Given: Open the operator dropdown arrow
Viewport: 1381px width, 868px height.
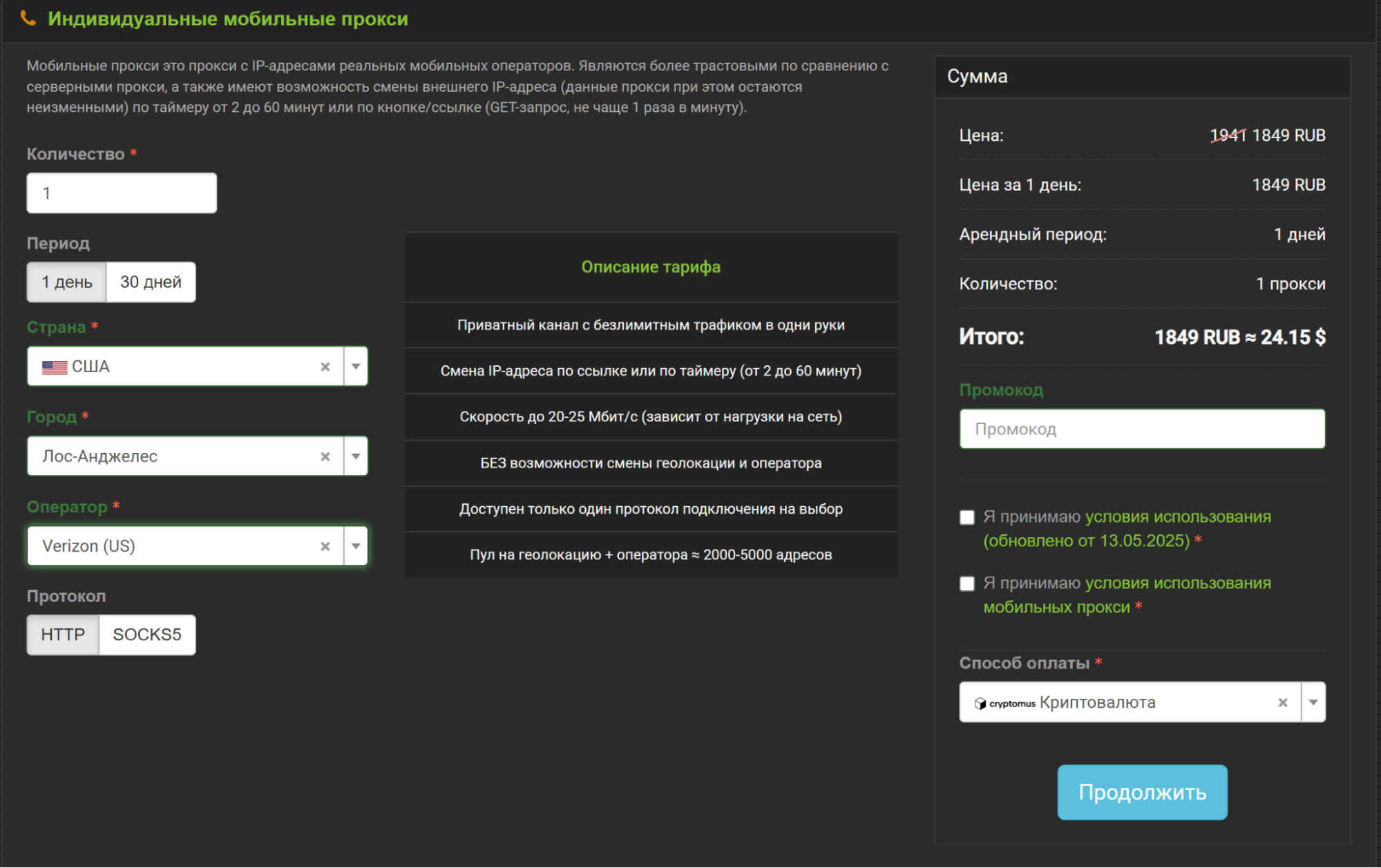Looking at the screenshot, I should pos(356,546).
